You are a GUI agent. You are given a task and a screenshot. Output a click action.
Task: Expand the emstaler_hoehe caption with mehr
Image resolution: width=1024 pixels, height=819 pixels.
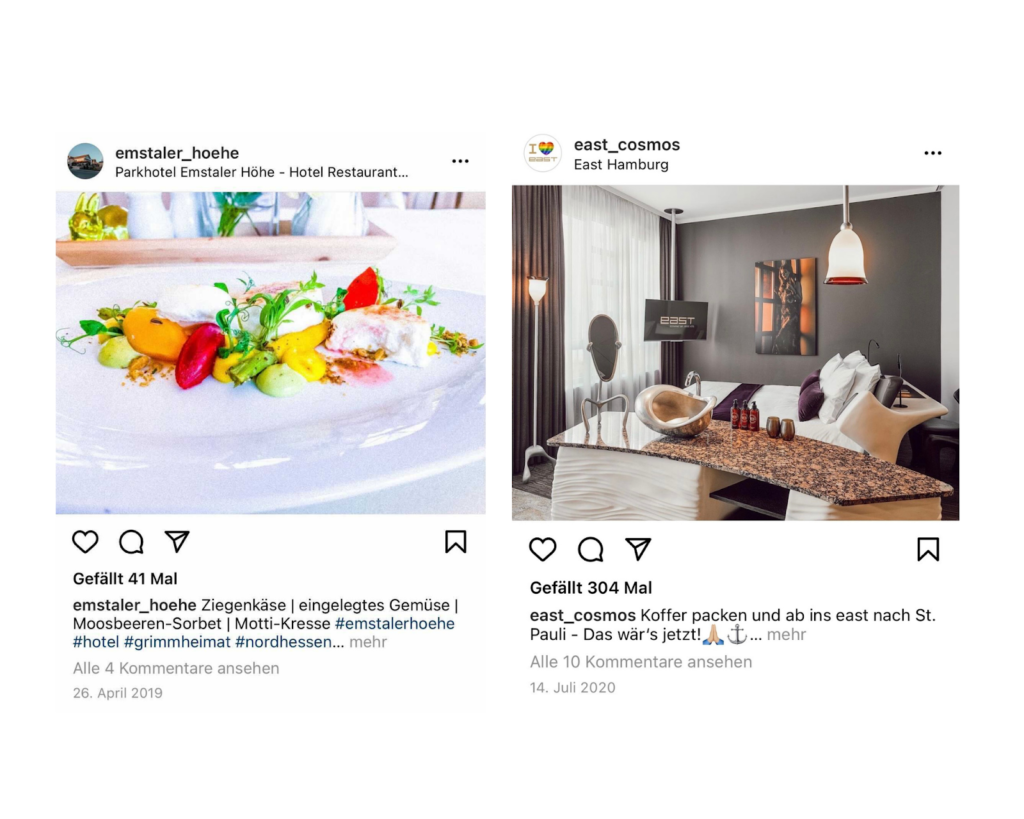coord(368,642)
